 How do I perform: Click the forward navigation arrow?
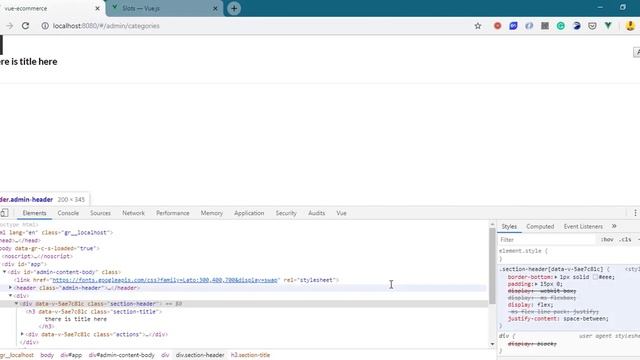pos(9,26)
